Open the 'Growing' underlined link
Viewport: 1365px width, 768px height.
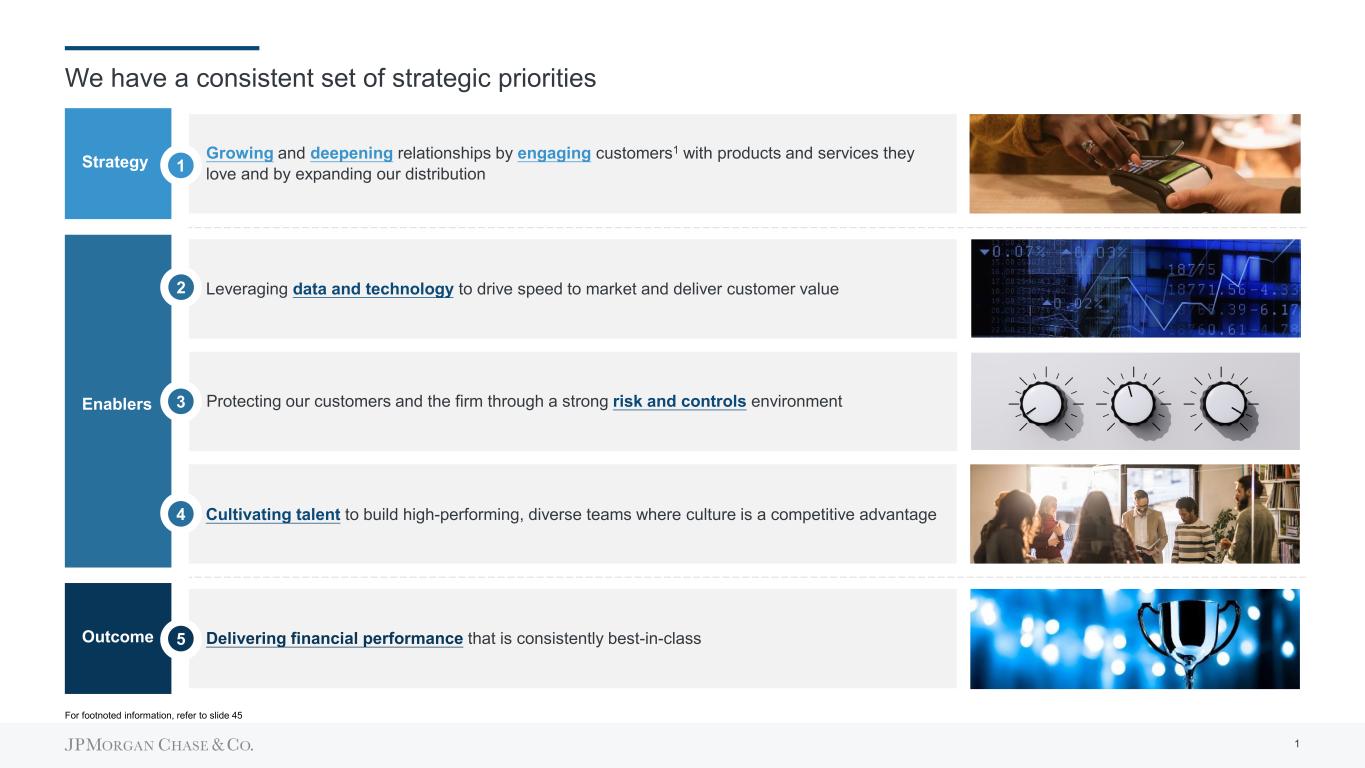[x=239, y=153]
